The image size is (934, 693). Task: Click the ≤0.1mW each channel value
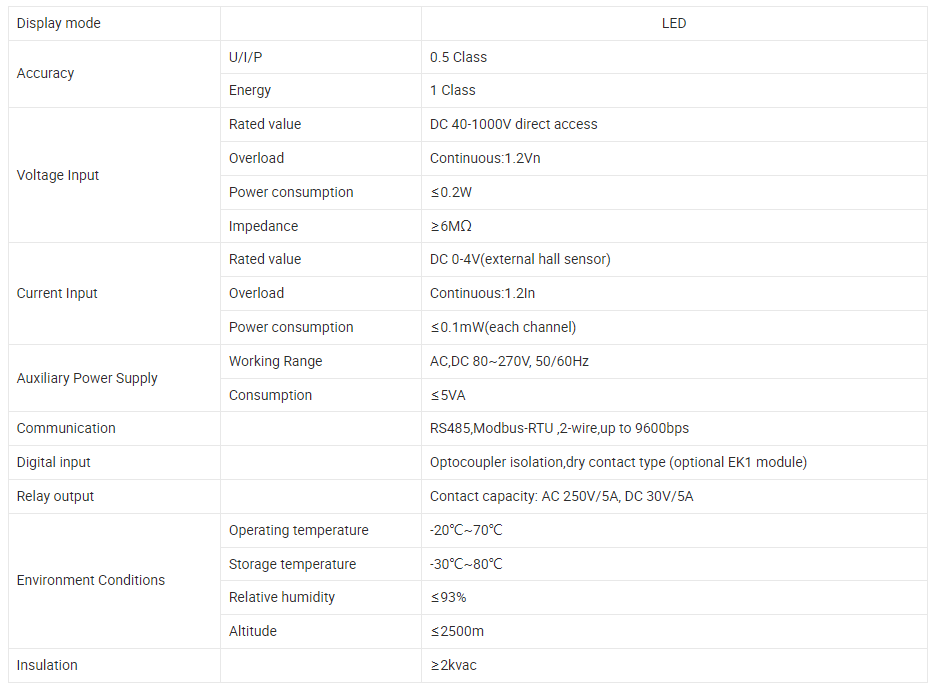(x=503, y=327)
